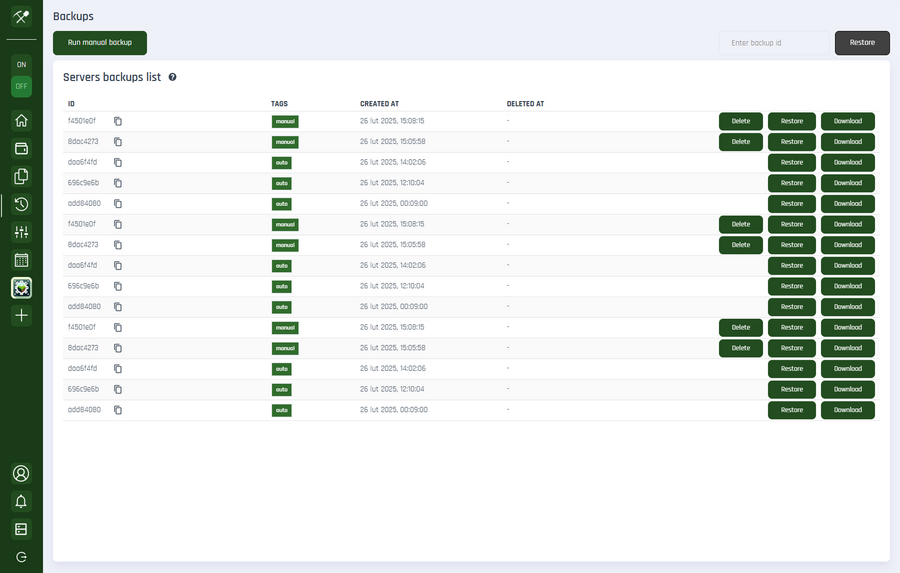
Task: Download the last add84080 backup in list
Action: click(x=847, y=410)
